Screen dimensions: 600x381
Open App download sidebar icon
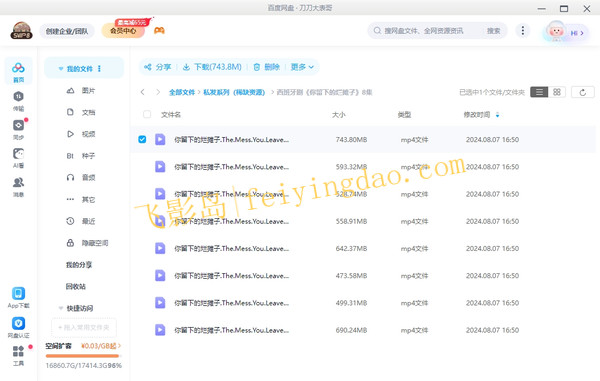coord(18,298)
